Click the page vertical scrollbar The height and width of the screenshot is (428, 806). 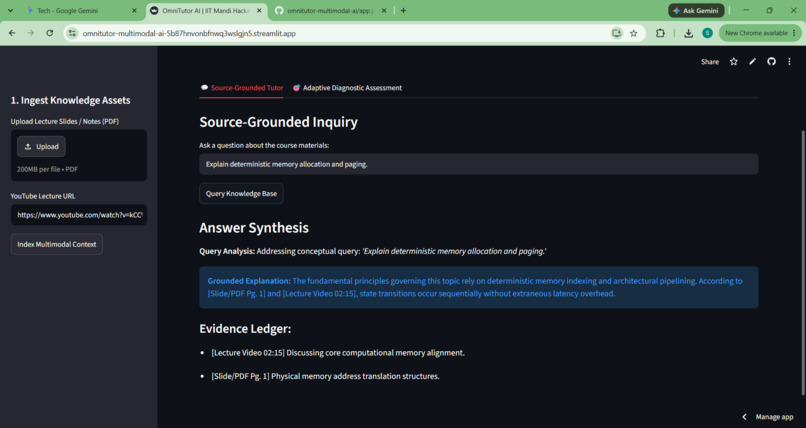(x=803, y=262)
